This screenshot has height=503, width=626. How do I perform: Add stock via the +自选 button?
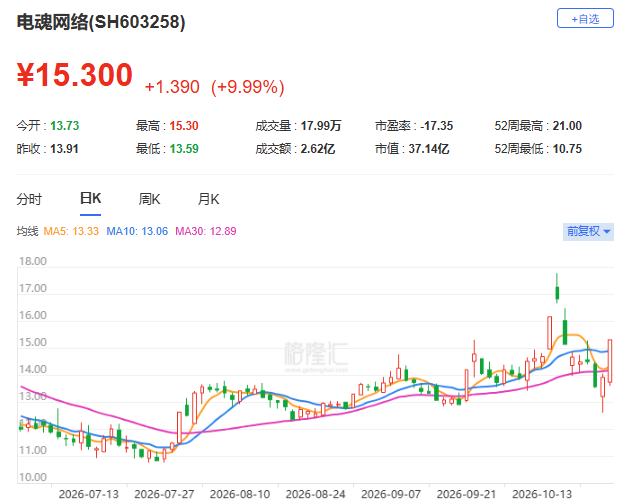(x=585, y=18)
